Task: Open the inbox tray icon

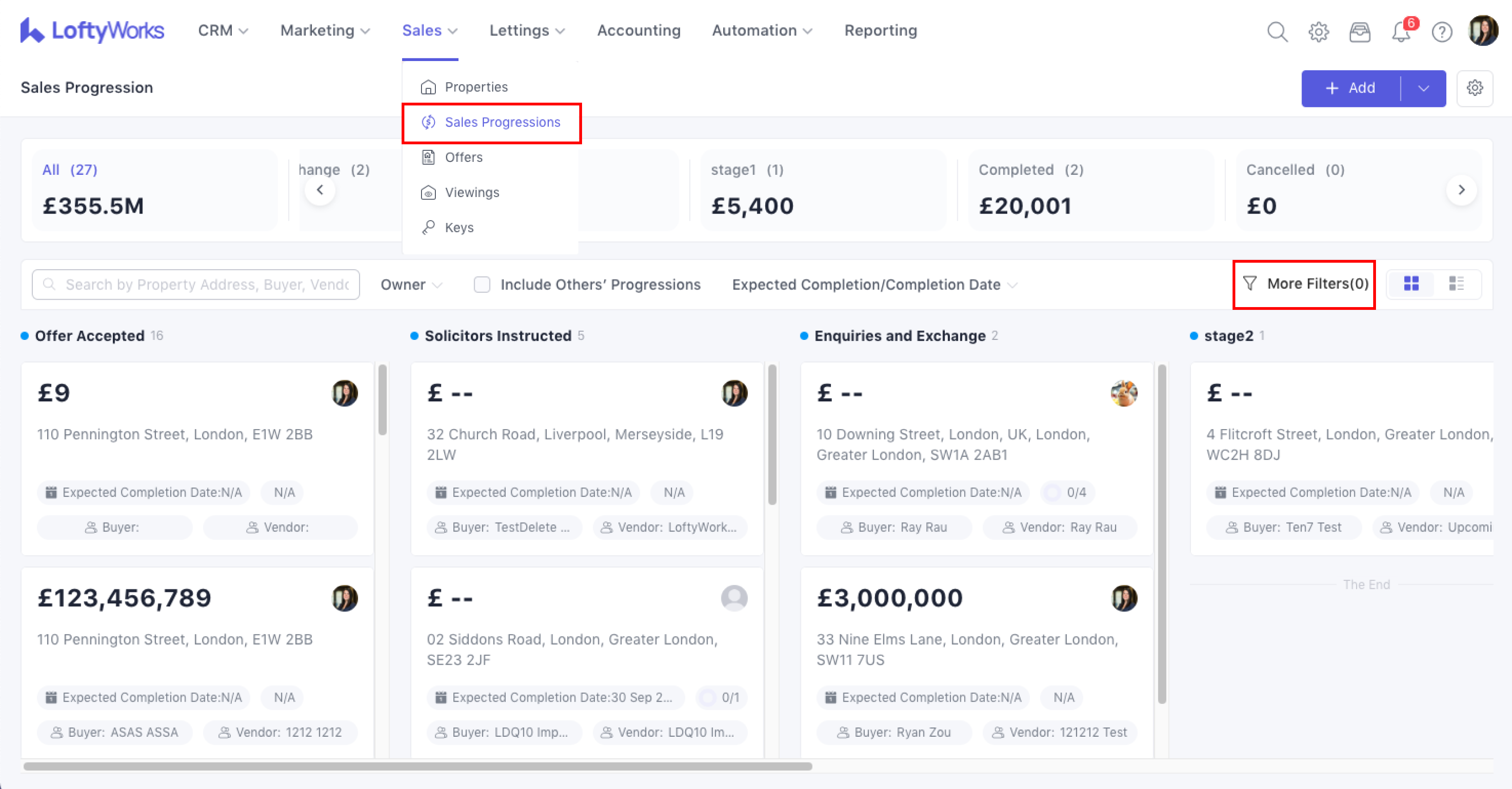Action: coord(1359,31)
